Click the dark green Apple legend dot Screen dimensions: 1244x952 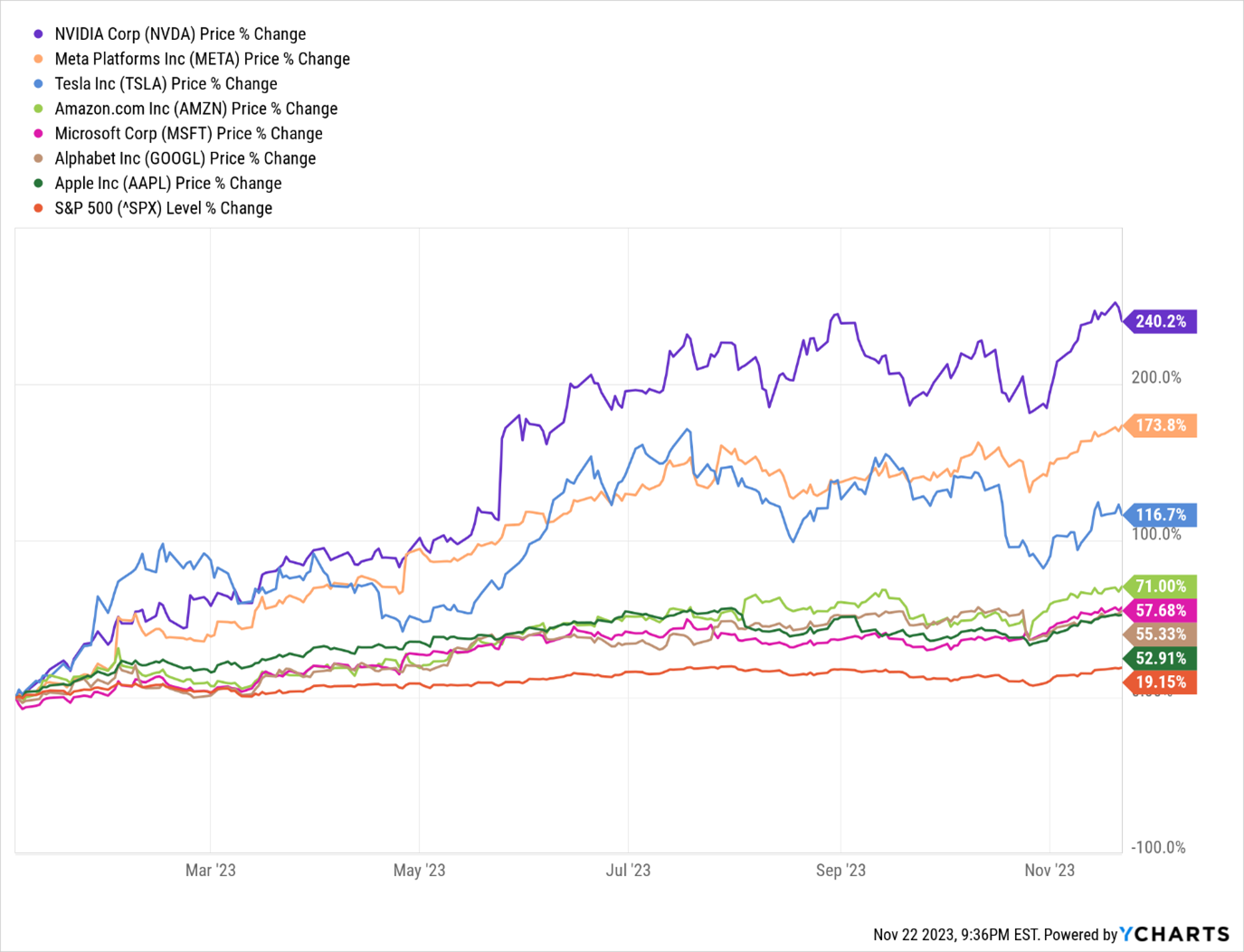[x=38, y=184]
